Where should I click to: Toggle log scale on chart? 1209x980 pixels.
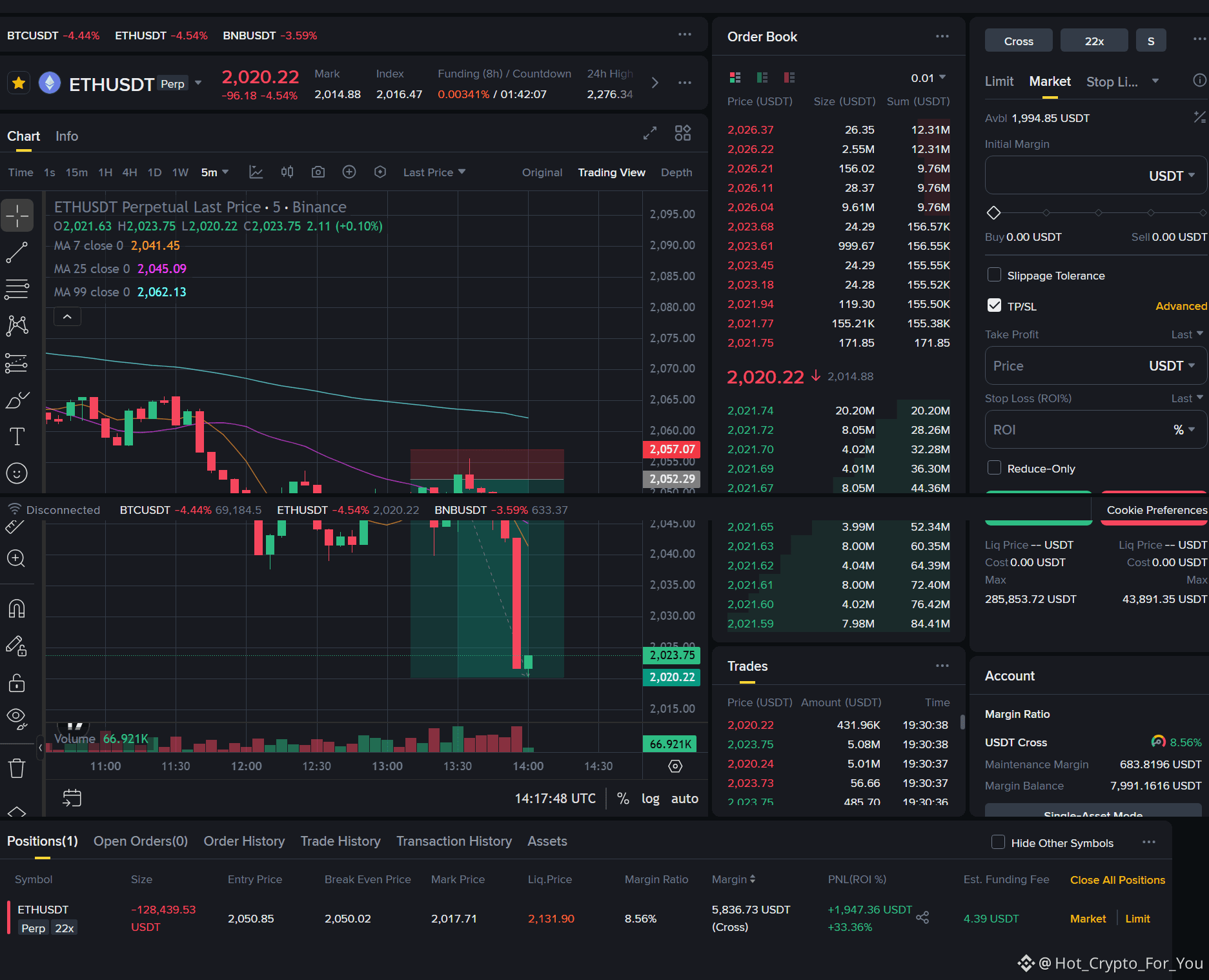pyautogui.click(x=651, y=799)
